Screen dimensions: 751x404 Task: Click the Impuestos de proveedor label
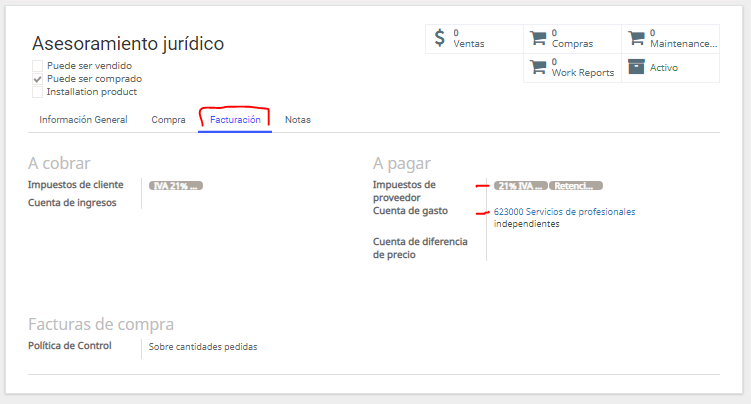tap(404, 191)
